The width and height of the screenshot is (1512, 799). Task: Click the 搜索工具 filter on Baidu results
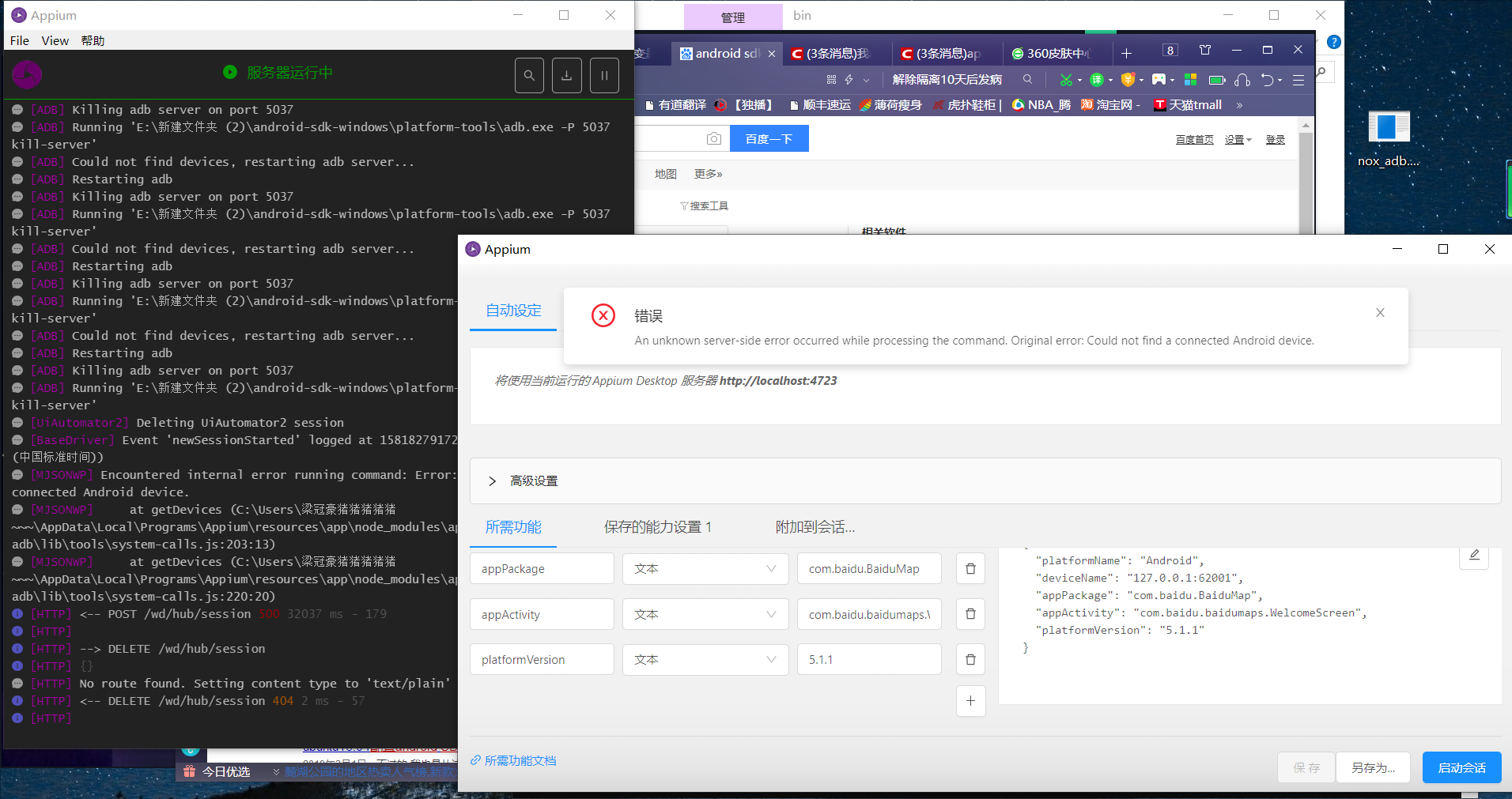coord(704,206)
